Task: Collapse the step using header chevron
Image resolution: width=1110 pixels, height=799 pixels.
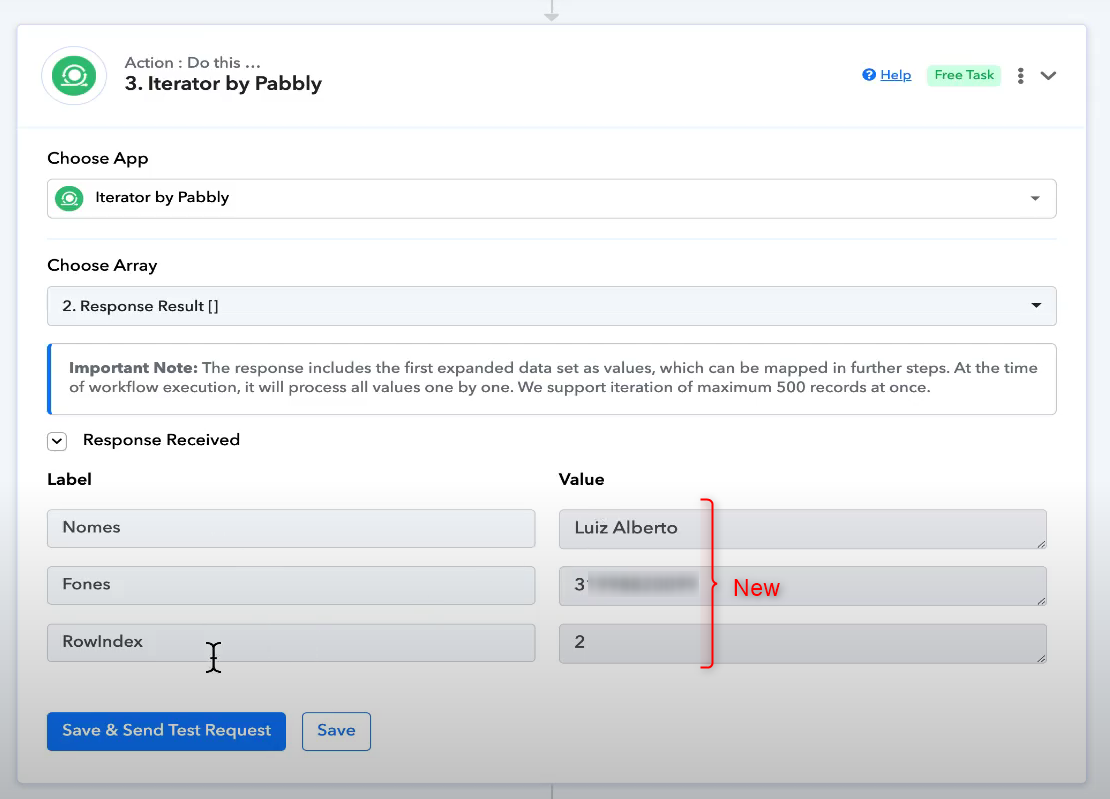Action: pos(1048,76)
